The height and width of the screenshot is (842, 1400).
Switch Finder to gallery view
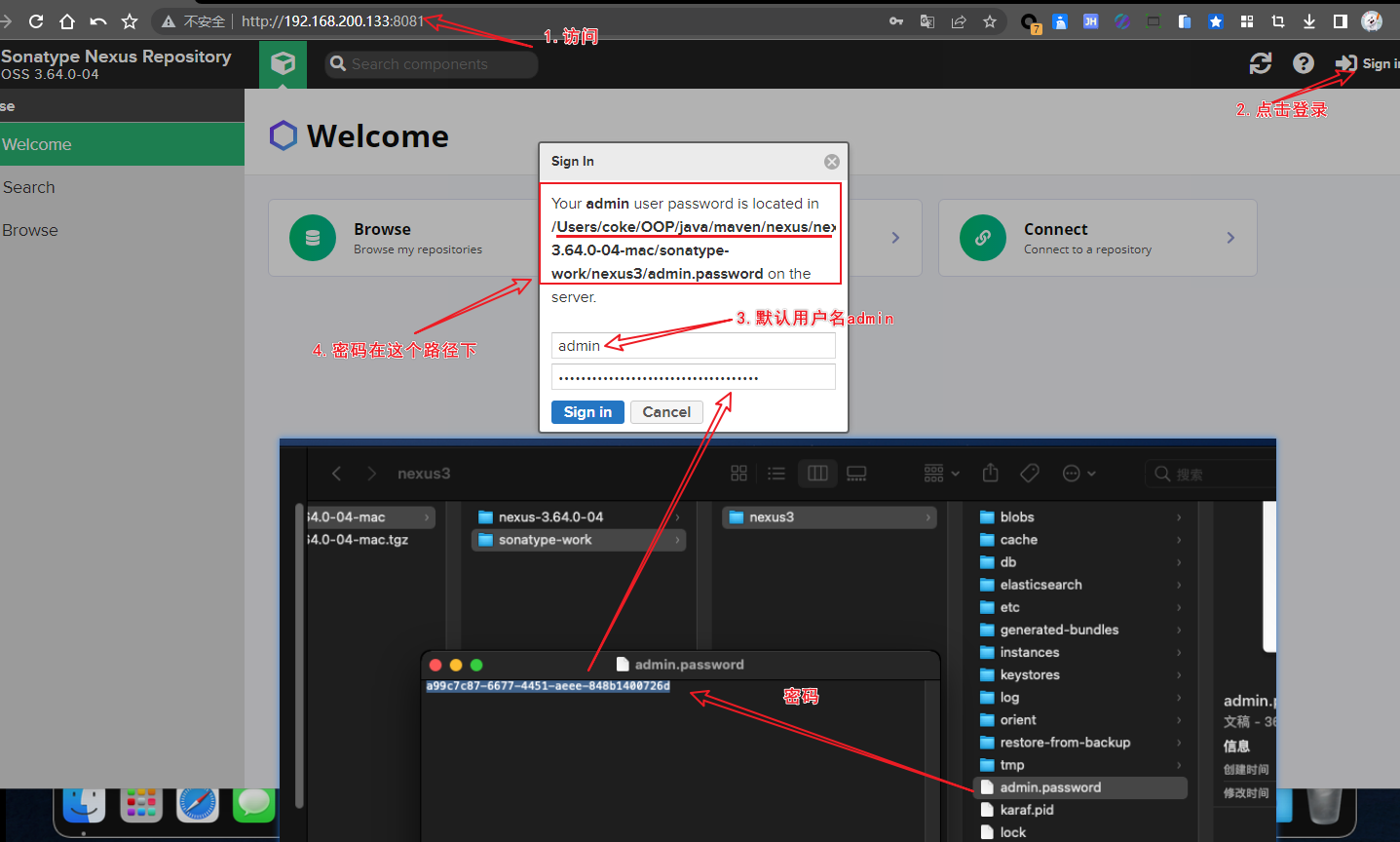tap(856, 474)
